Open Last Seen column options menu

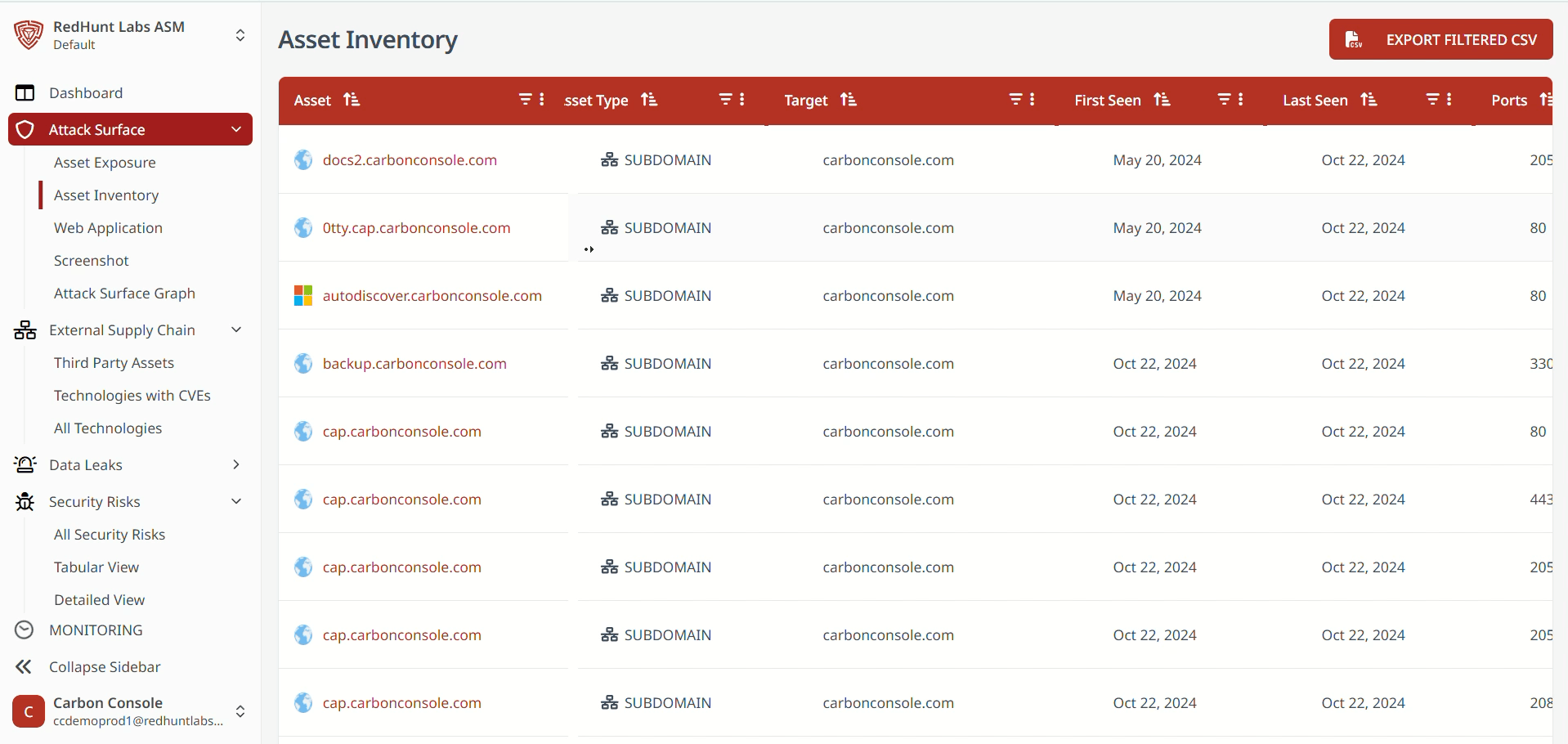(1449, 99)
